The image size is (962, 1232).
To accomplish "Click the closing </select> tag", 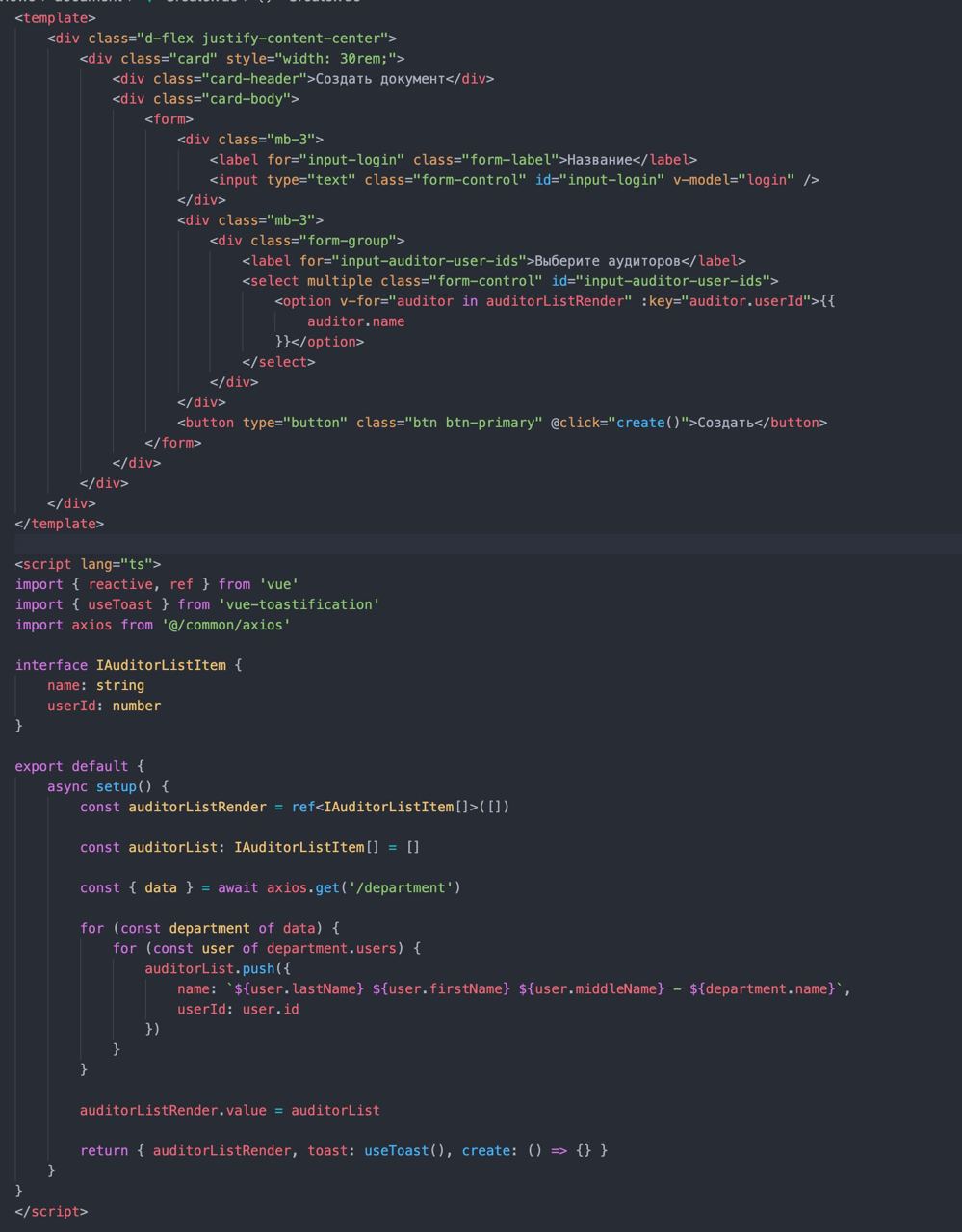I will pyautogui.click(x=279, y=361).
